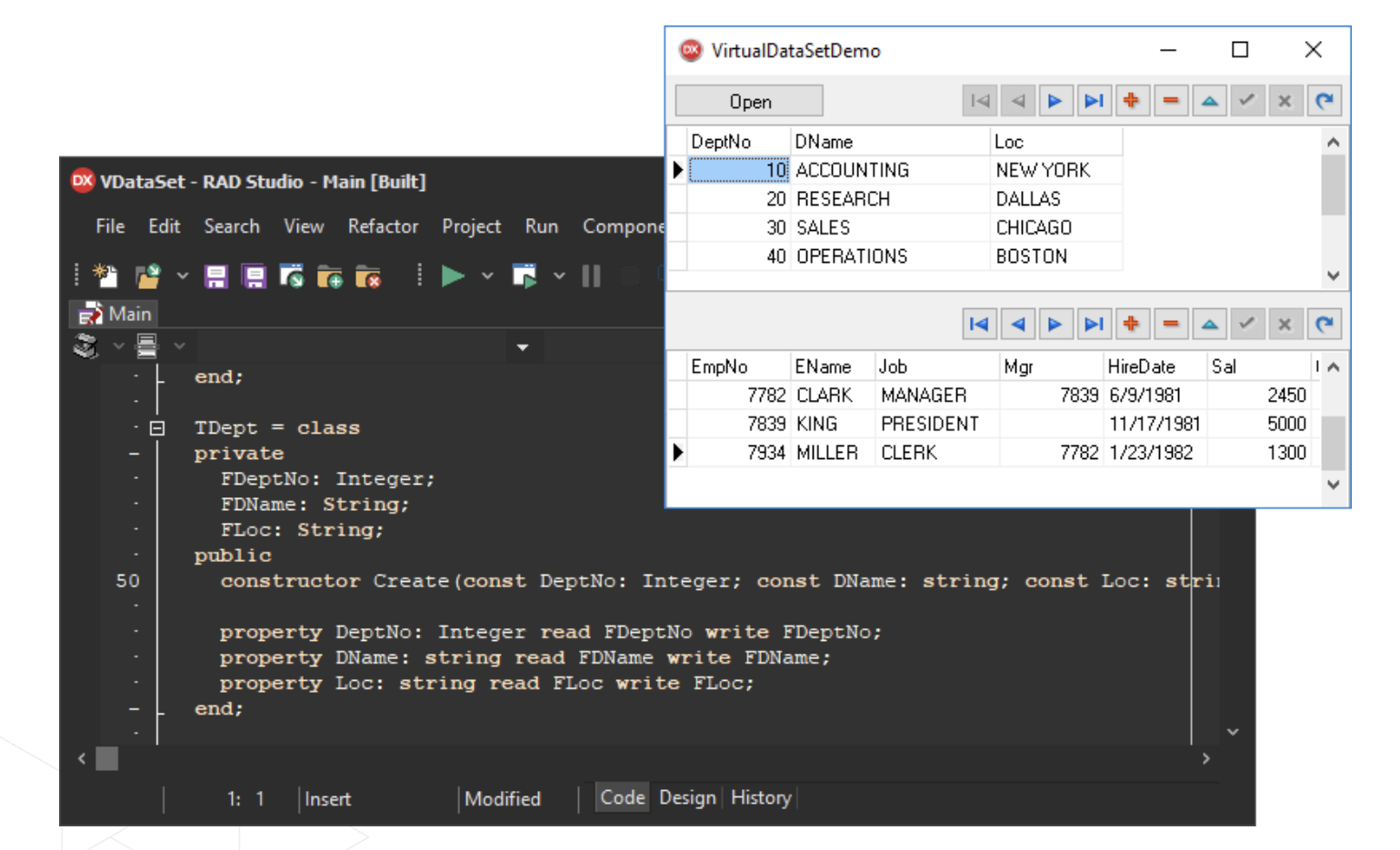Viewport: 1400px width, 850px height.
Task: Click the code editor horizontal scroll right arrow
Action: click(x=1206, y=758)
